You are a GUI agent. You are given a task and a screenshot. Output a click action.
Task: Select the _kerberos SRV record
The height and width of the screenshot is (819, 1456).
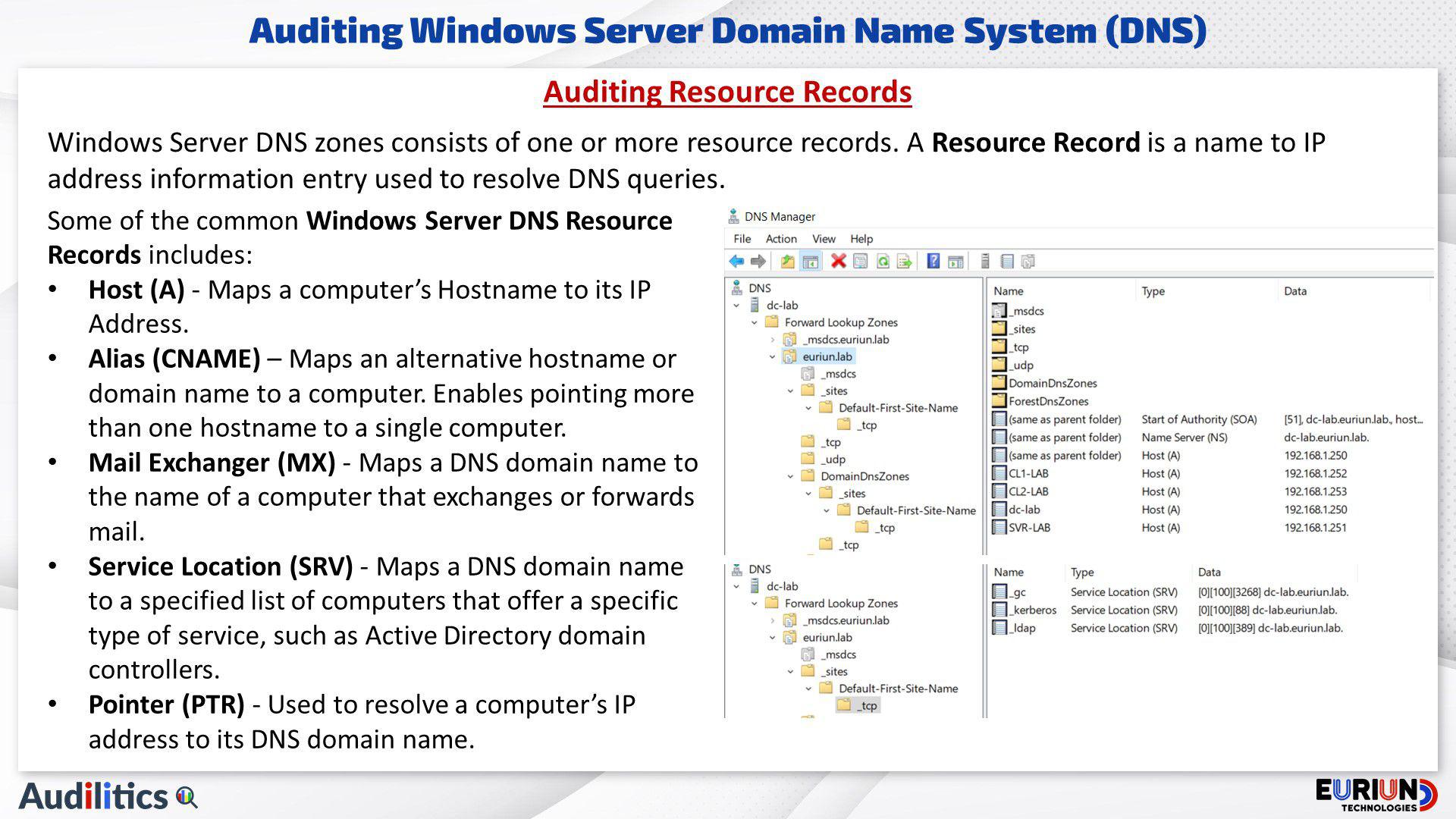click(1033, 610)
